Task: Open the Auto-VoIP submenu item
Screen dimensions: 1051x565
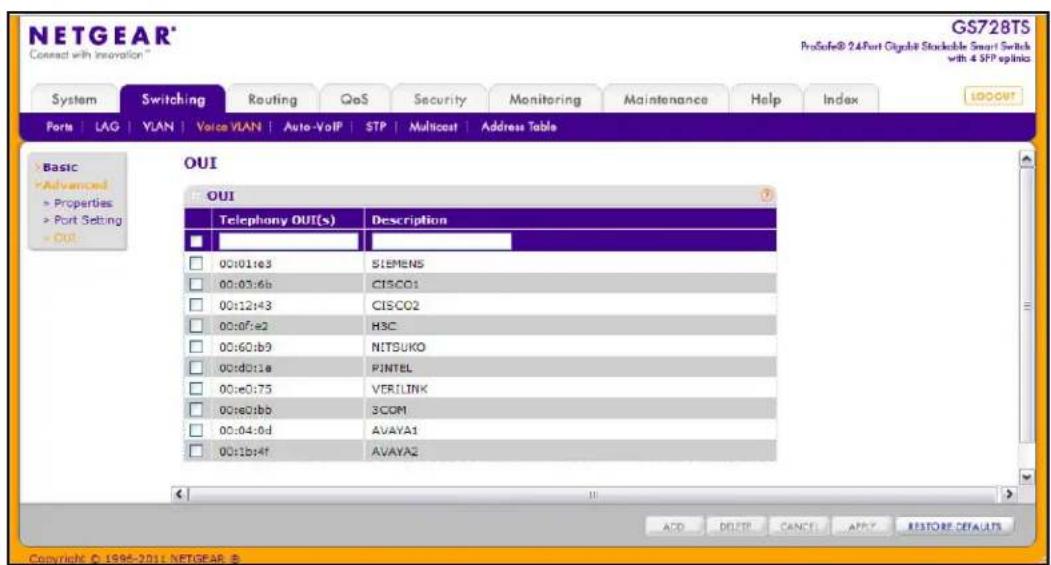Action: tap(313, 127)
